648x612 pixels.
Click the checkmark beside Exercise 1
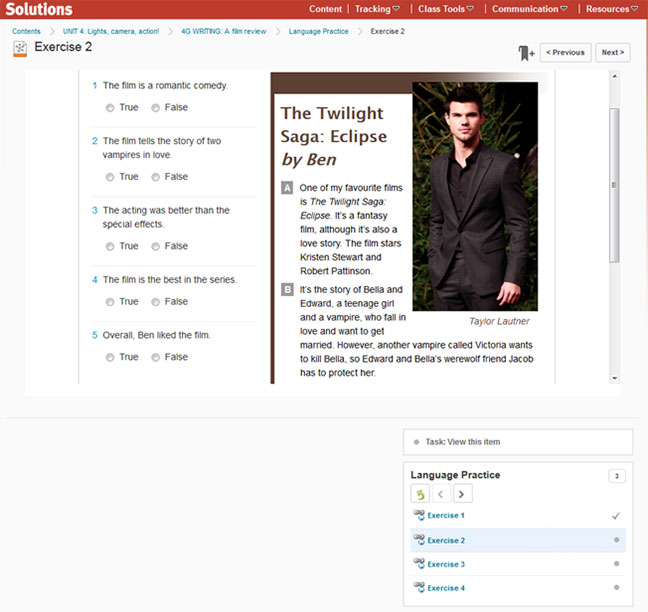point(616,516)
